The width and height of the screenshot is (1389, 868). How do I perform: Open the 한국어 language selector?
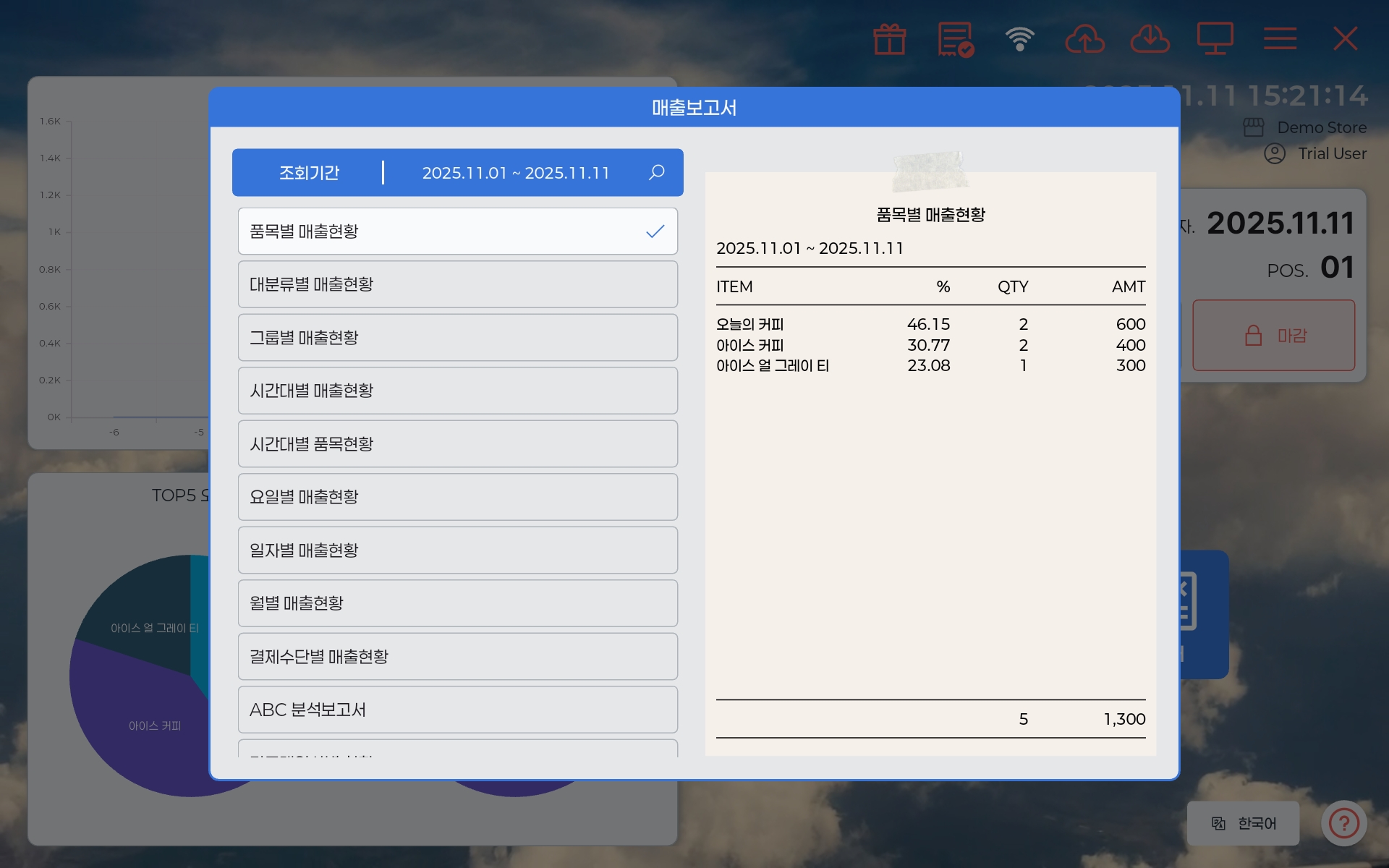click(x=1243, y=823)
